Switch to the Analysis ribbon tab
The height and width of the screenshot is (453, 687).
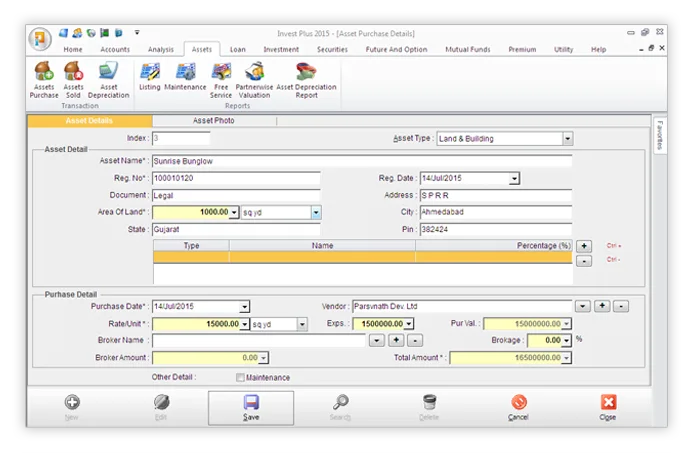(161, 50)
